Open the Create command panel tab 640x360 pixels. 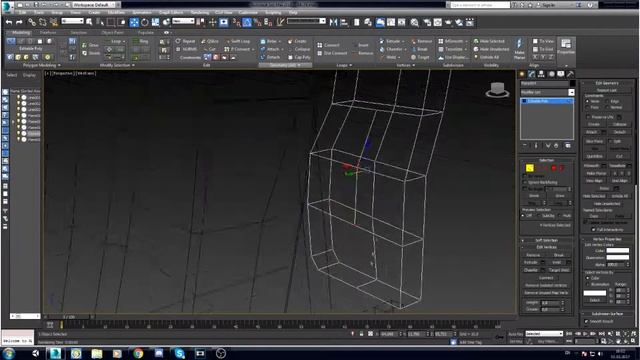point(522,74)
